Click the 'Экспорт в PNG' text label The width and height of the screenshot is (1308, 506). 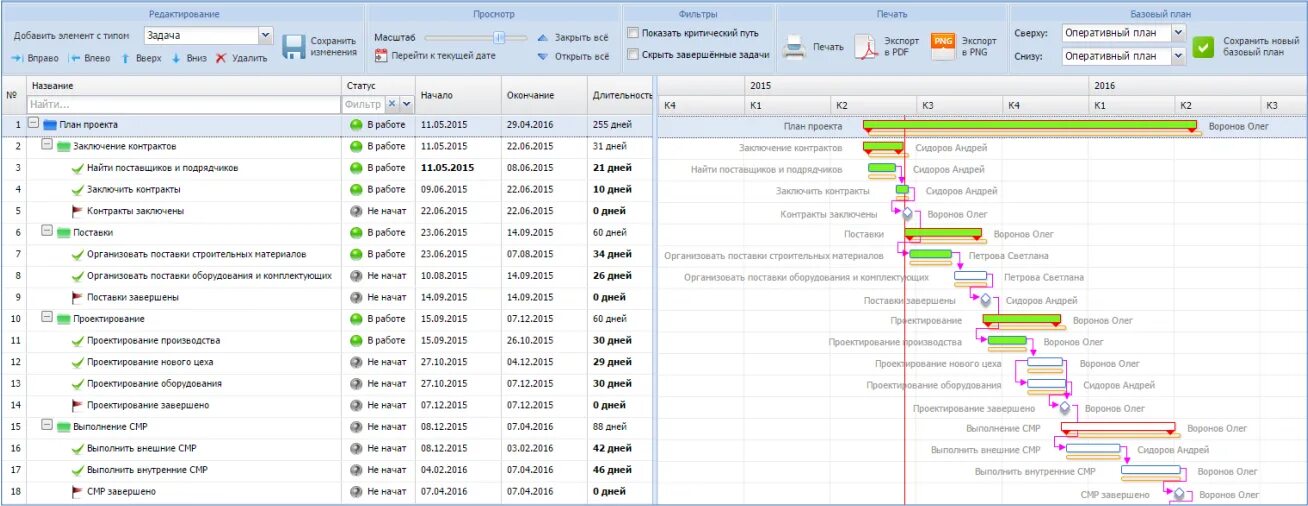pos(979,47)
